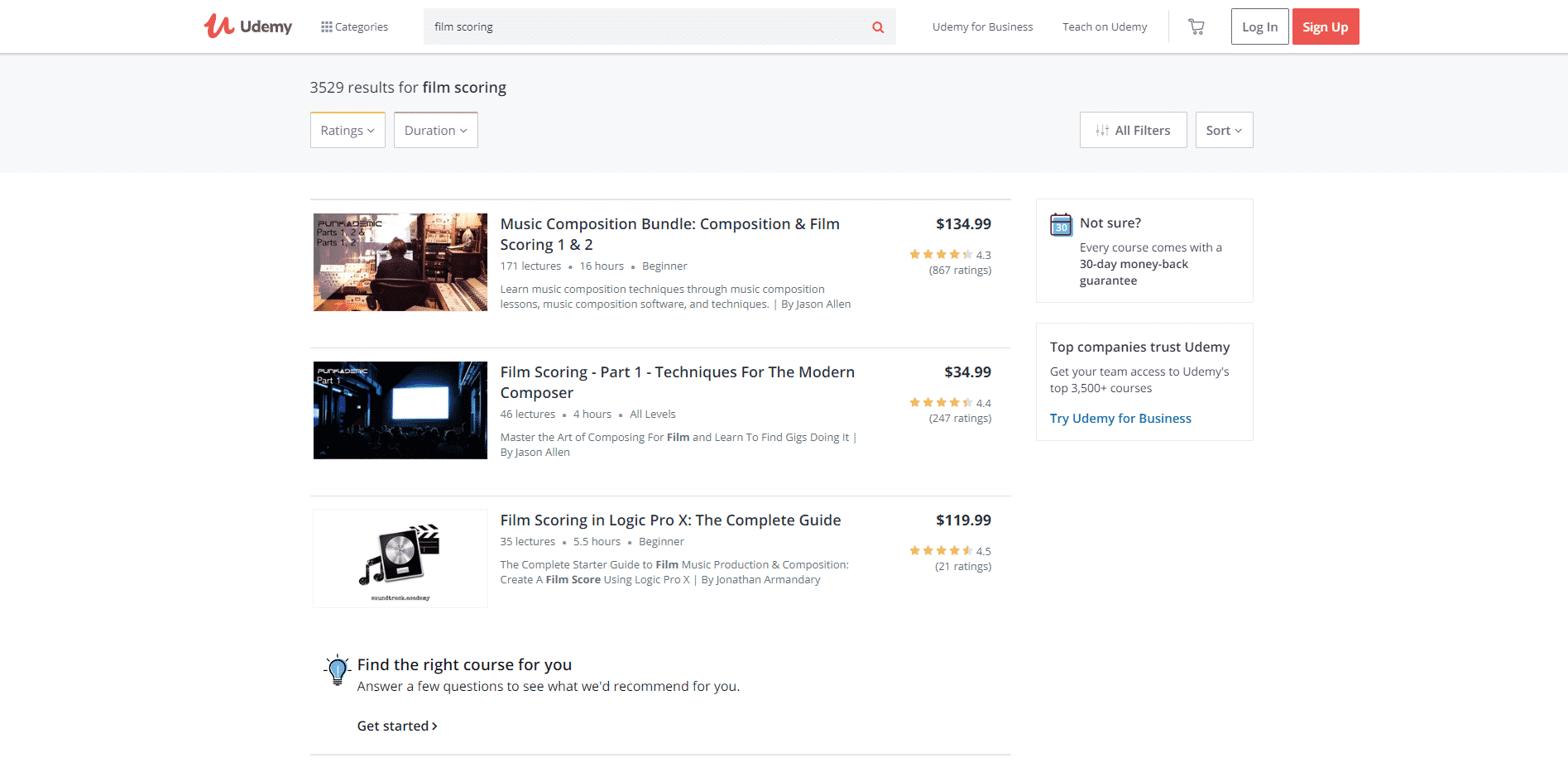Click the Not sure? heading
This screenshot has width=1568, height=767.
(1110, 223)
